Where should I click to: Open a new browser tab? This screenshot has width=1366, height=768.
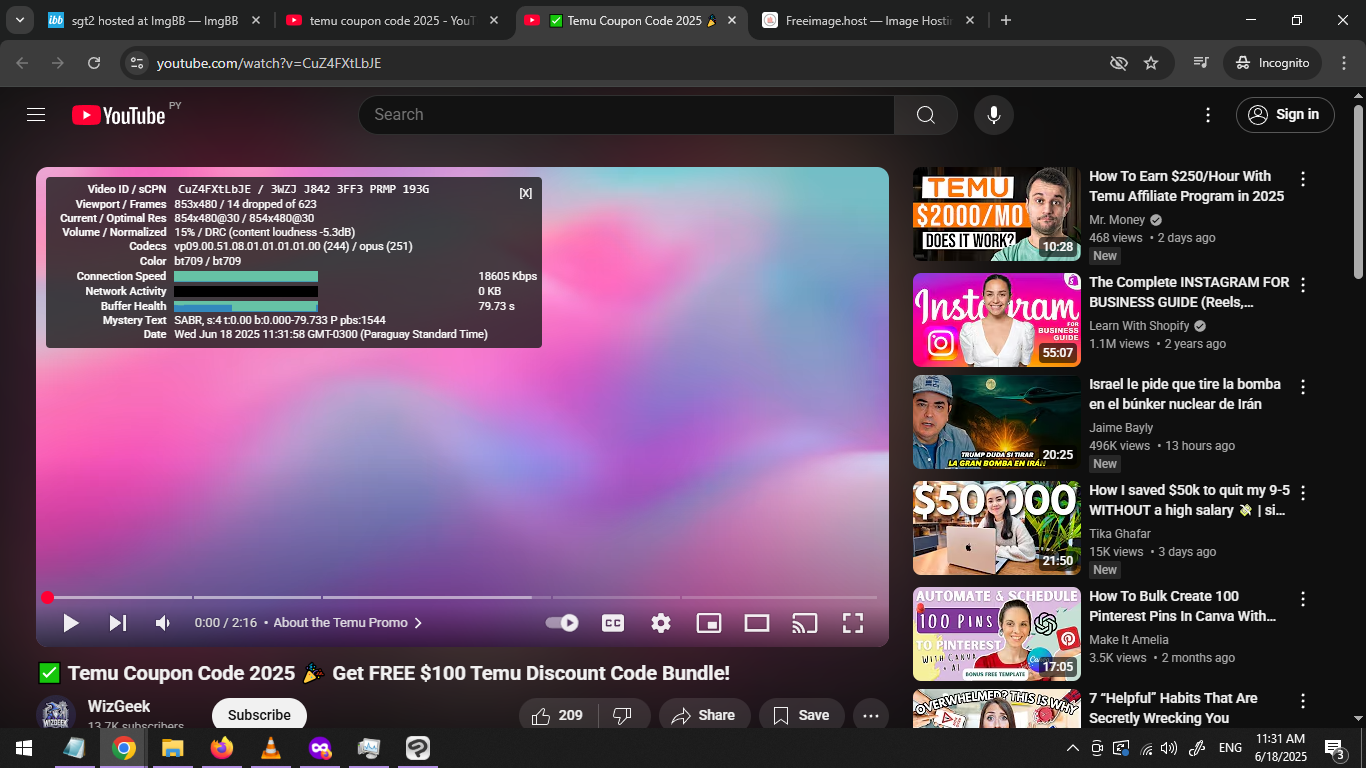1006,21
